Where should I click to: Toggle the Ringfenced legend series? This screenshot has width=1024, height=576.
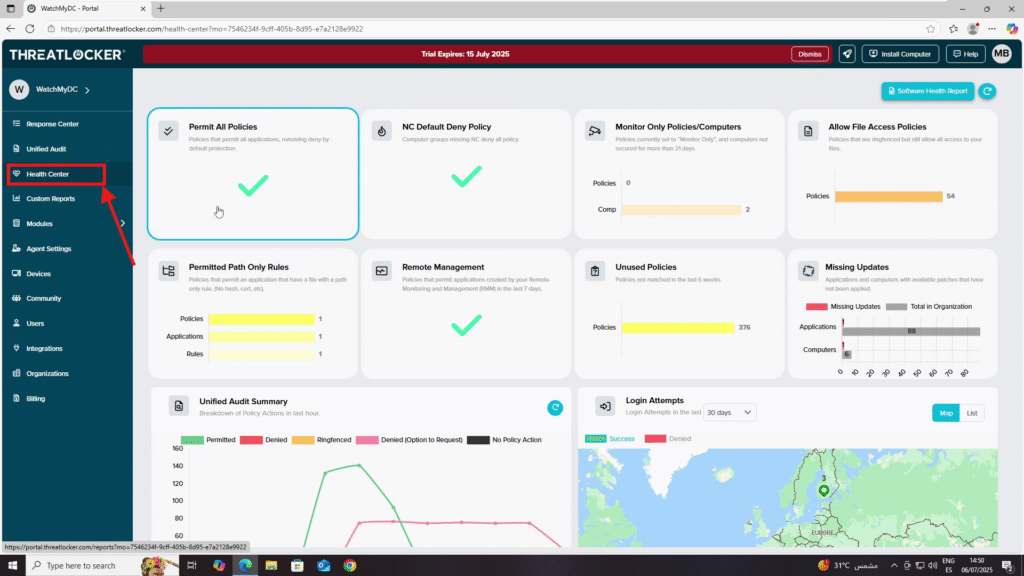321,440
